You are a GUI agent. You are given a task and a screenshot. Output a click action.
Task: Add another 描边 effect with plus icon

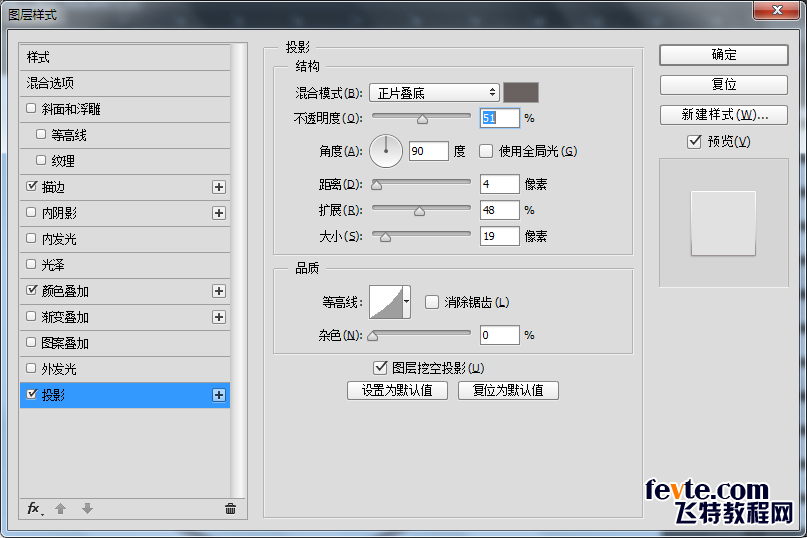(219, 187)
